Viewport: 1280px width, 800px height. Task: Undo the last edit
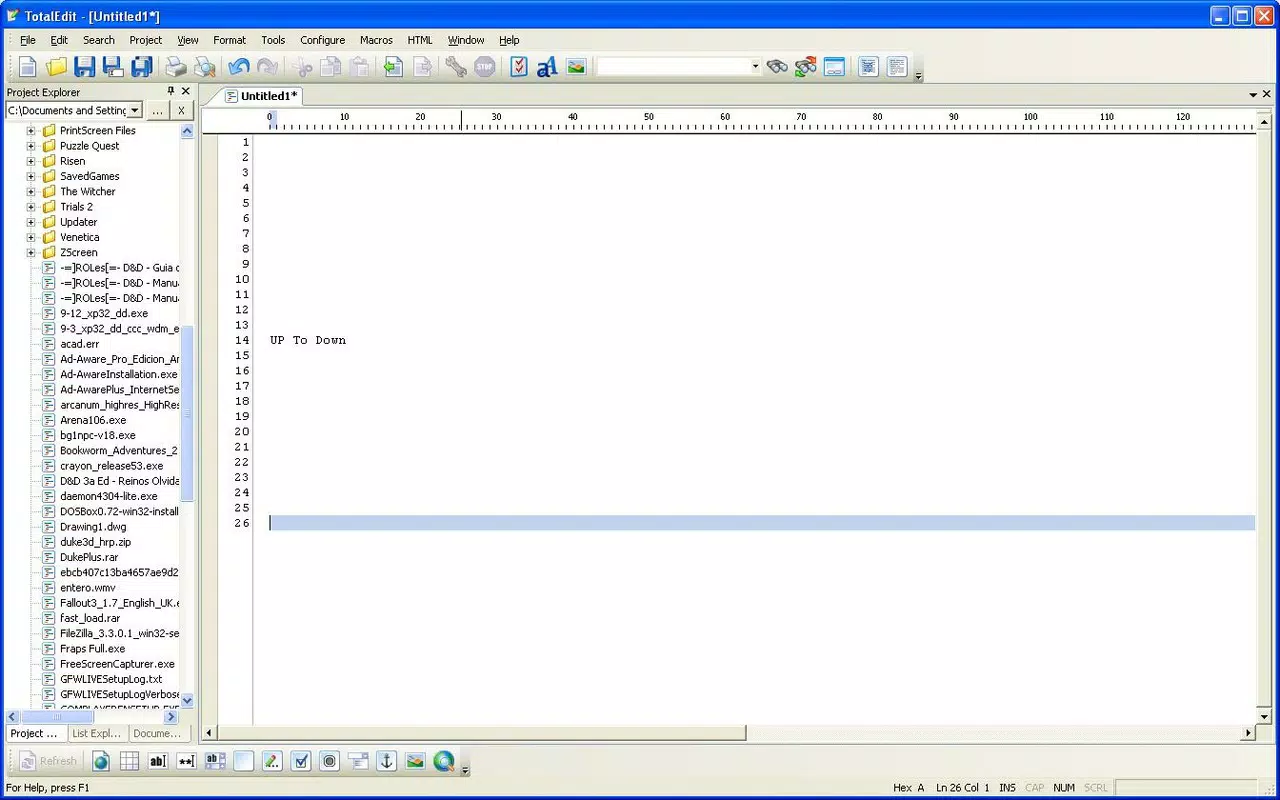click(239, 67)
